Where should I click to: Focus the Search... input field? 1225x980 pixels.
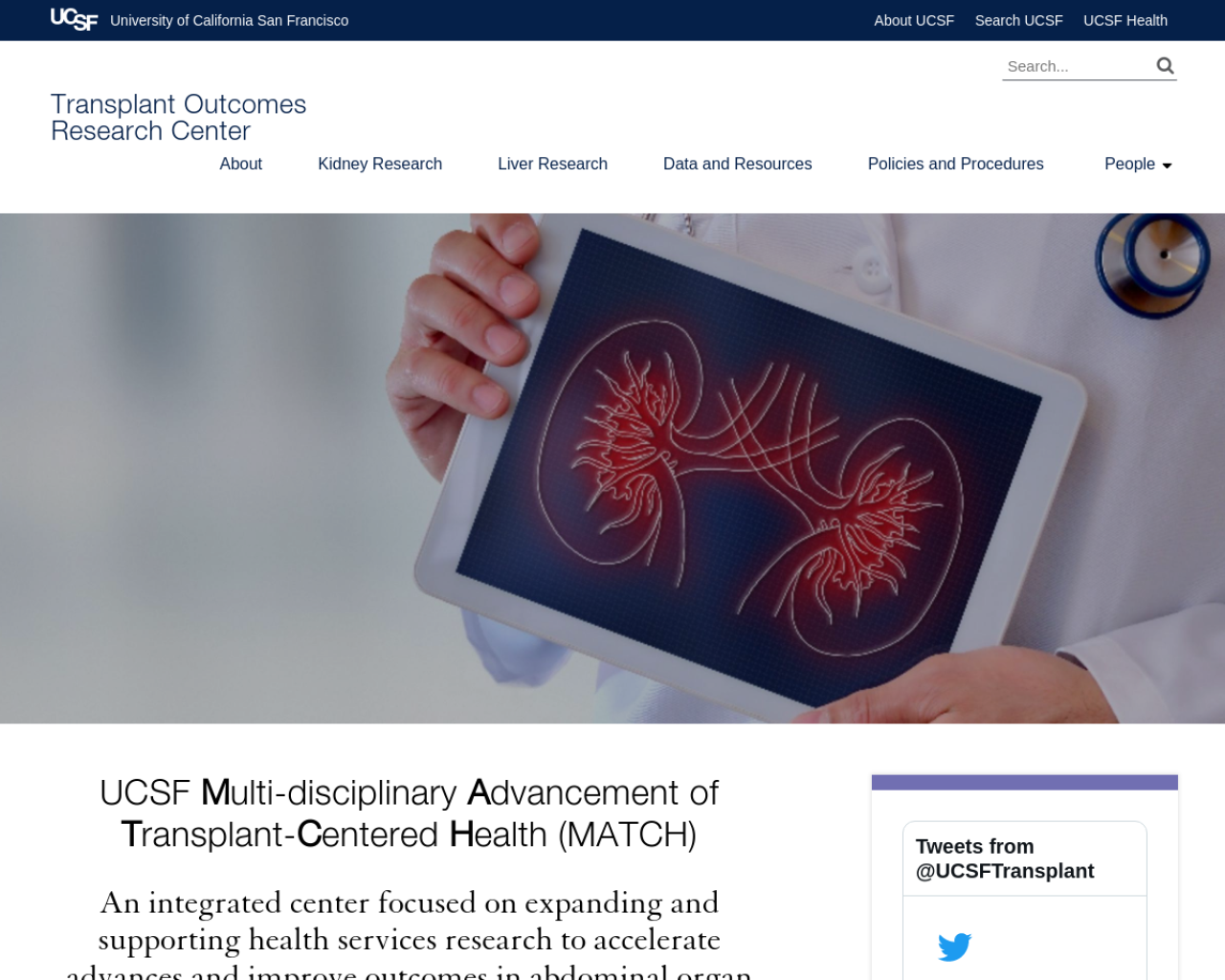tap(1076, 66)
